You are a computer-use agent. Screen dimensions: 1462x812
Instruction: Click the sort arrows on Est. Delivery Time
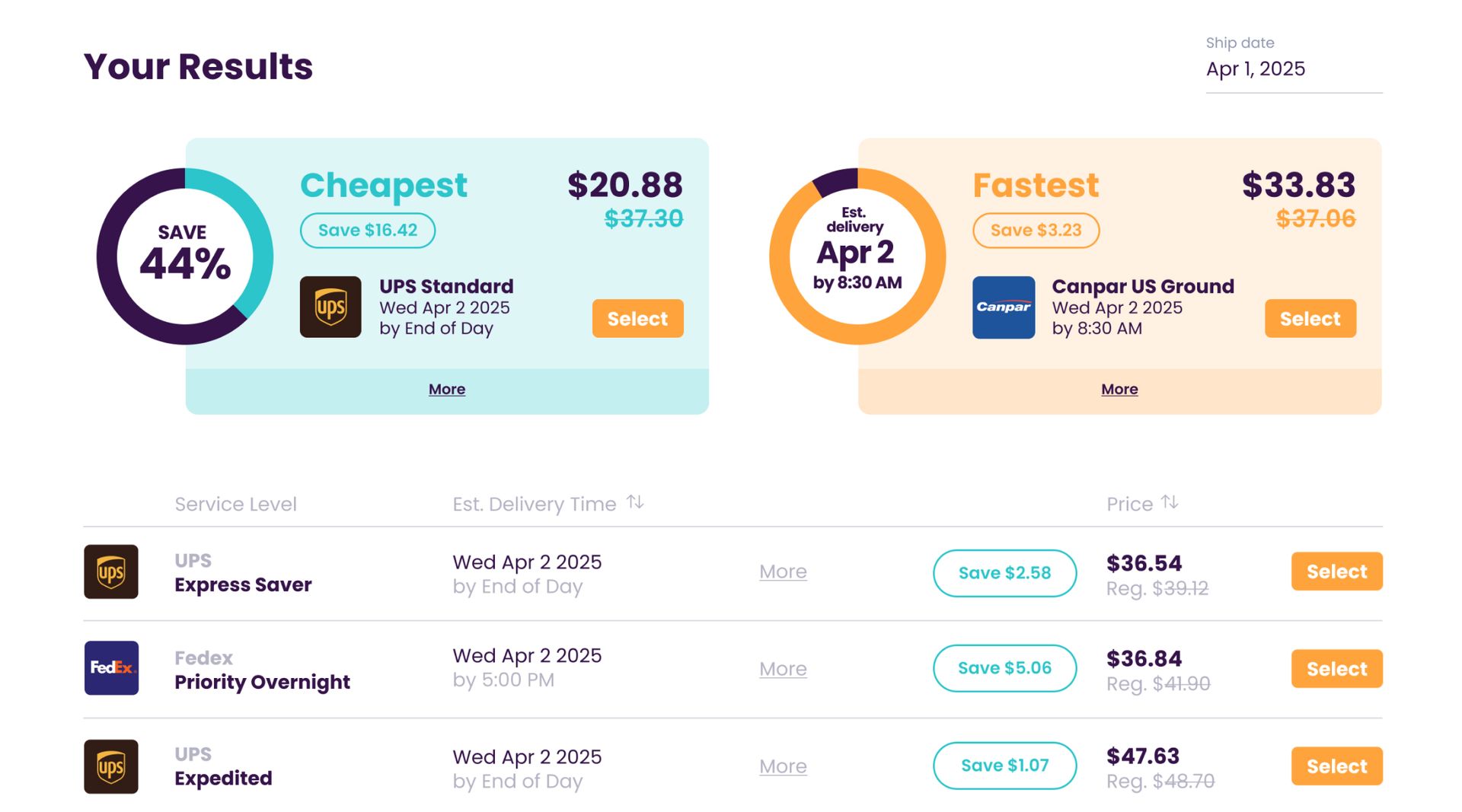pos(636,502)
